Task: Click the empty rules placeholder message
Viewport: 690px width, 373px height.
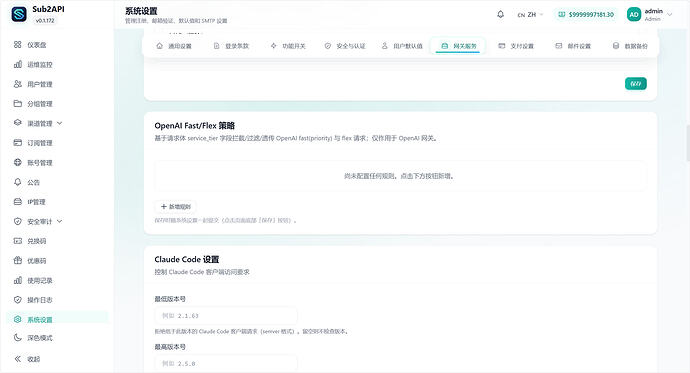Action: (x=399, y=176)
